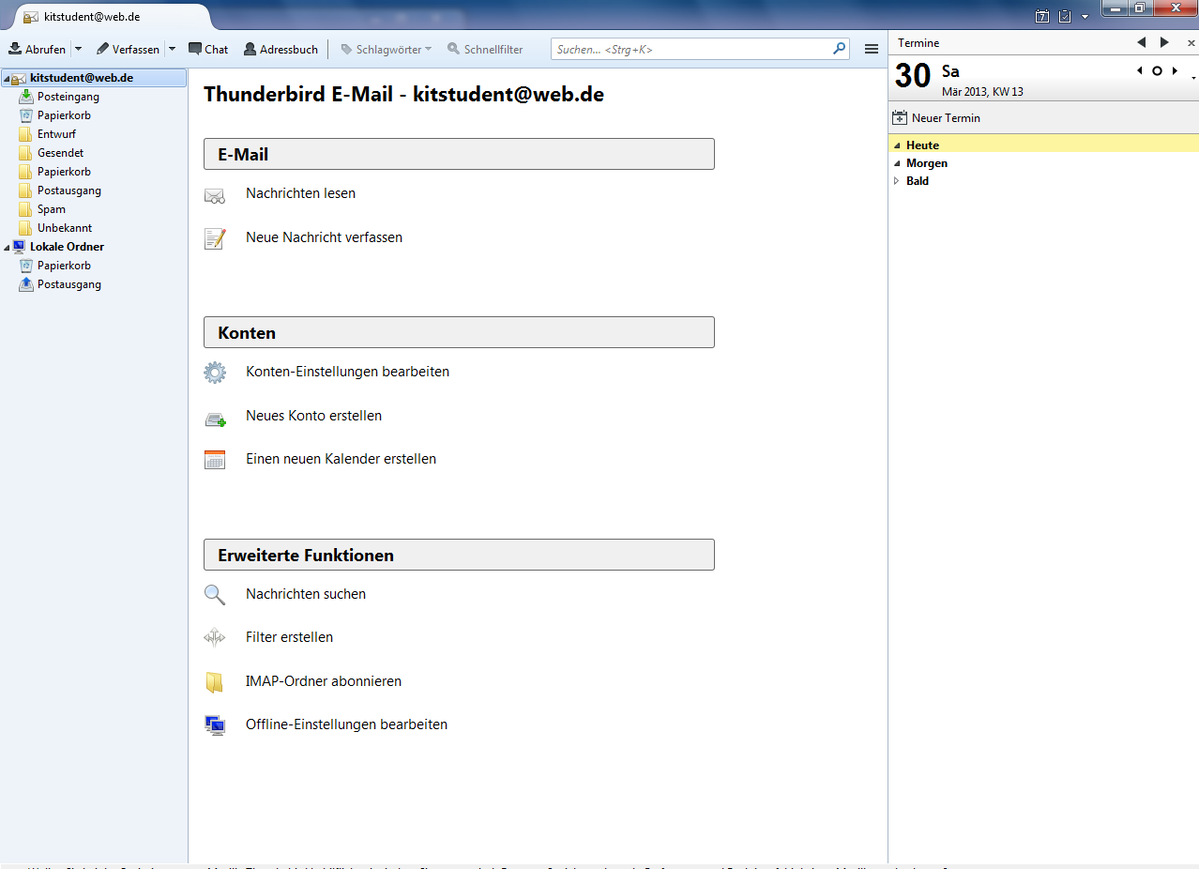Click the Konten section header
The width and height of the screenshot is (1199, 869).
point(459,333)
